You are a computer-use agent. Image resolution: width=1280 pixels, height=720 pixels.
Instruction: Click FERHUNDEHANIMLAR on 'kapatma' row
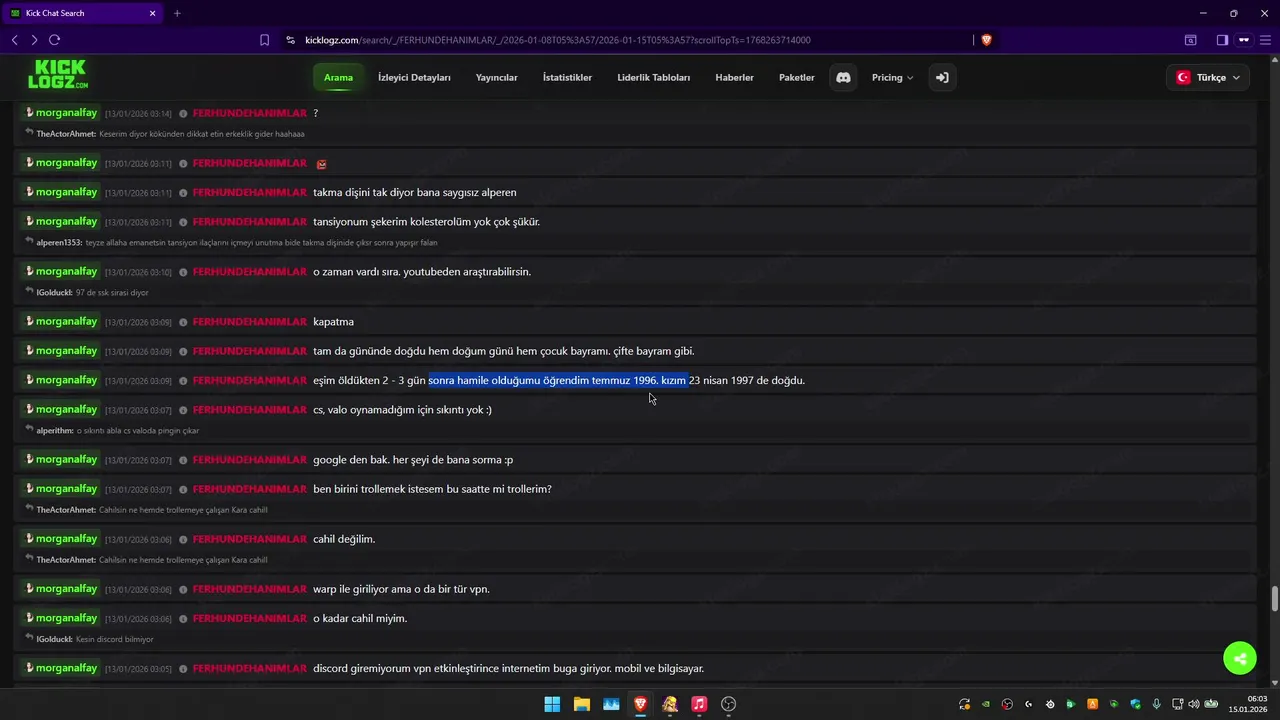(250, 322)
